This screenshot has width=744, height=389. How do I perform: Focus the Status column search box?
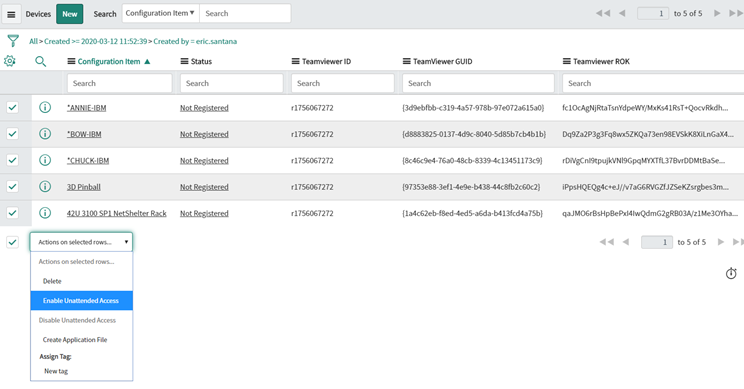point(232,83)
